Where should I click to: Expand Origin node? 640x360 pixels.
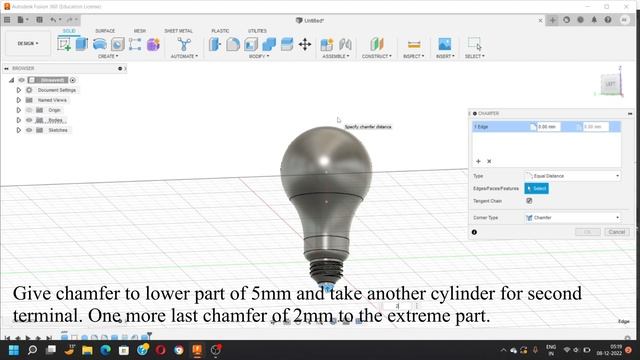pos(19,110)
